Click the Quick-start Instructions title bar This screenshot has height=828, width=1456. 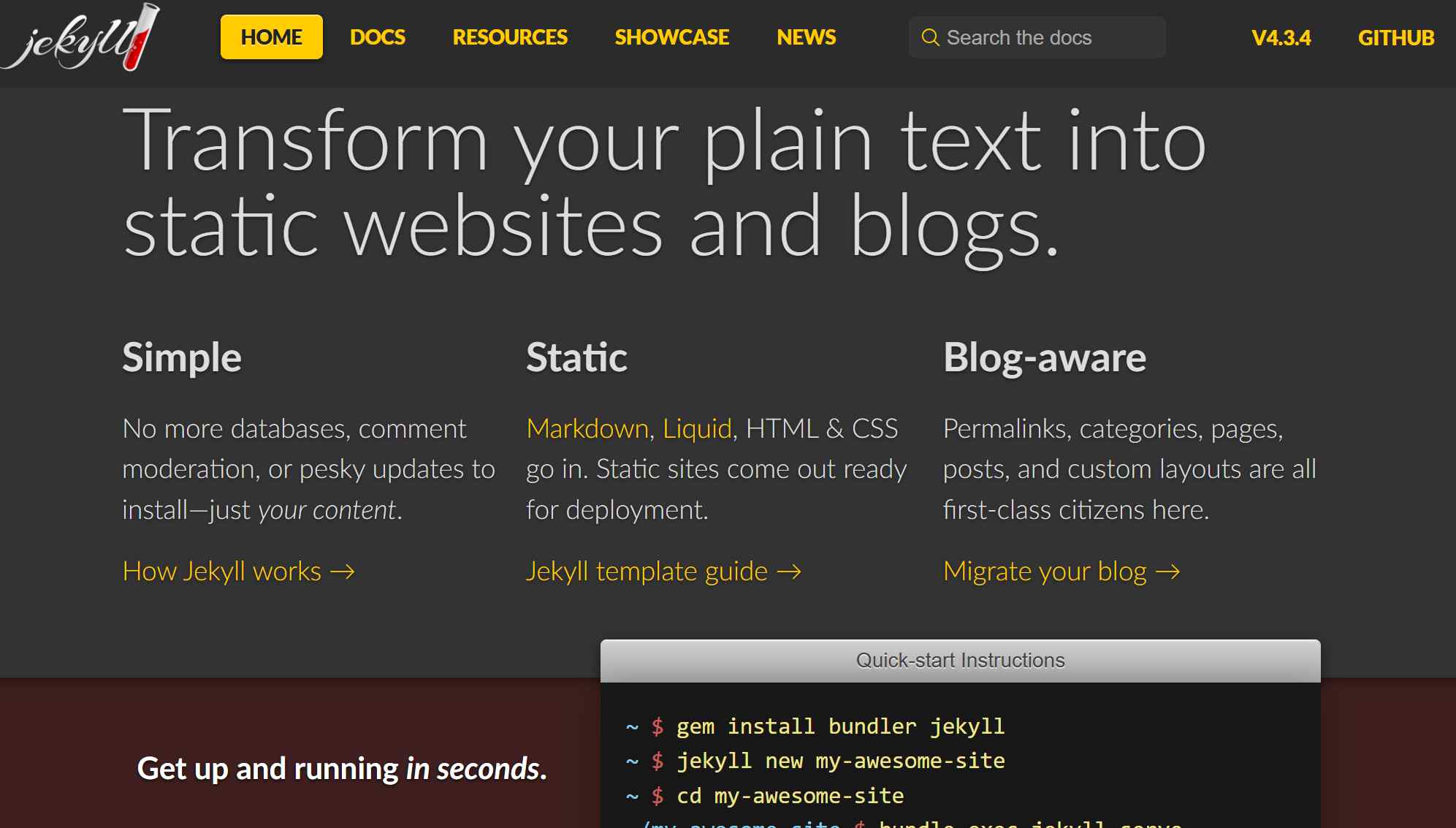tap(960, 661)
